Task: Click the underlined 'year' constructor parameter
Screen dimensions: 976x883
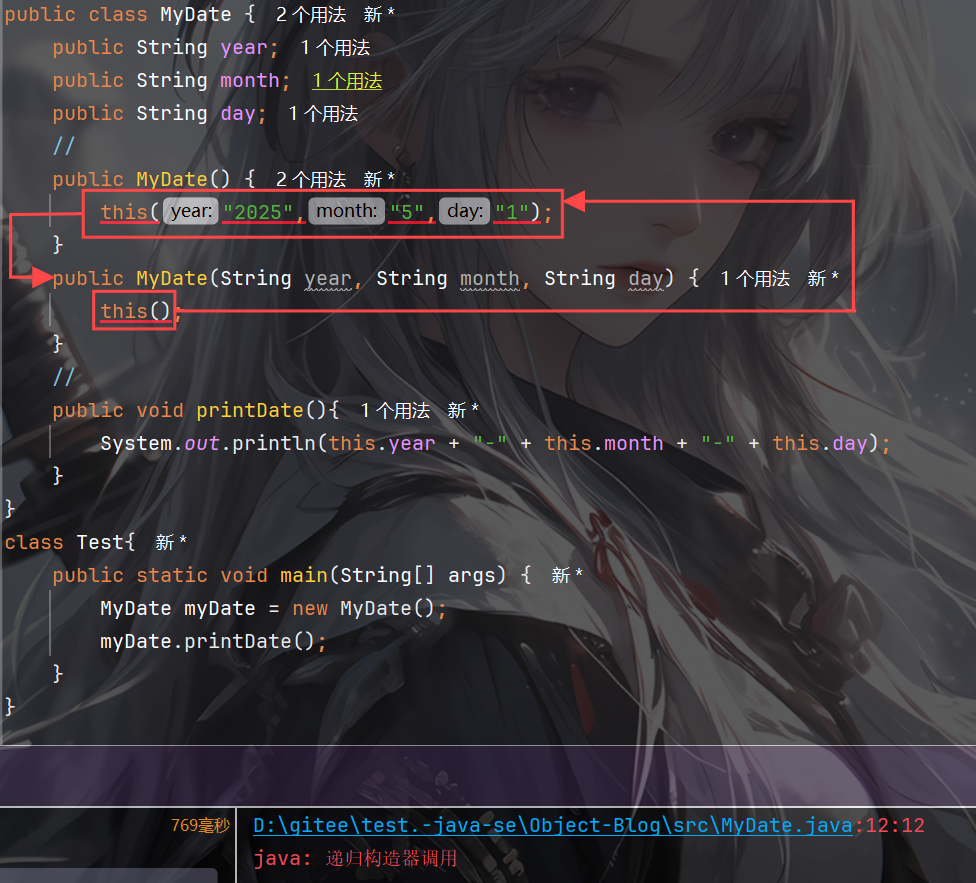Action: tap(327, 278)
